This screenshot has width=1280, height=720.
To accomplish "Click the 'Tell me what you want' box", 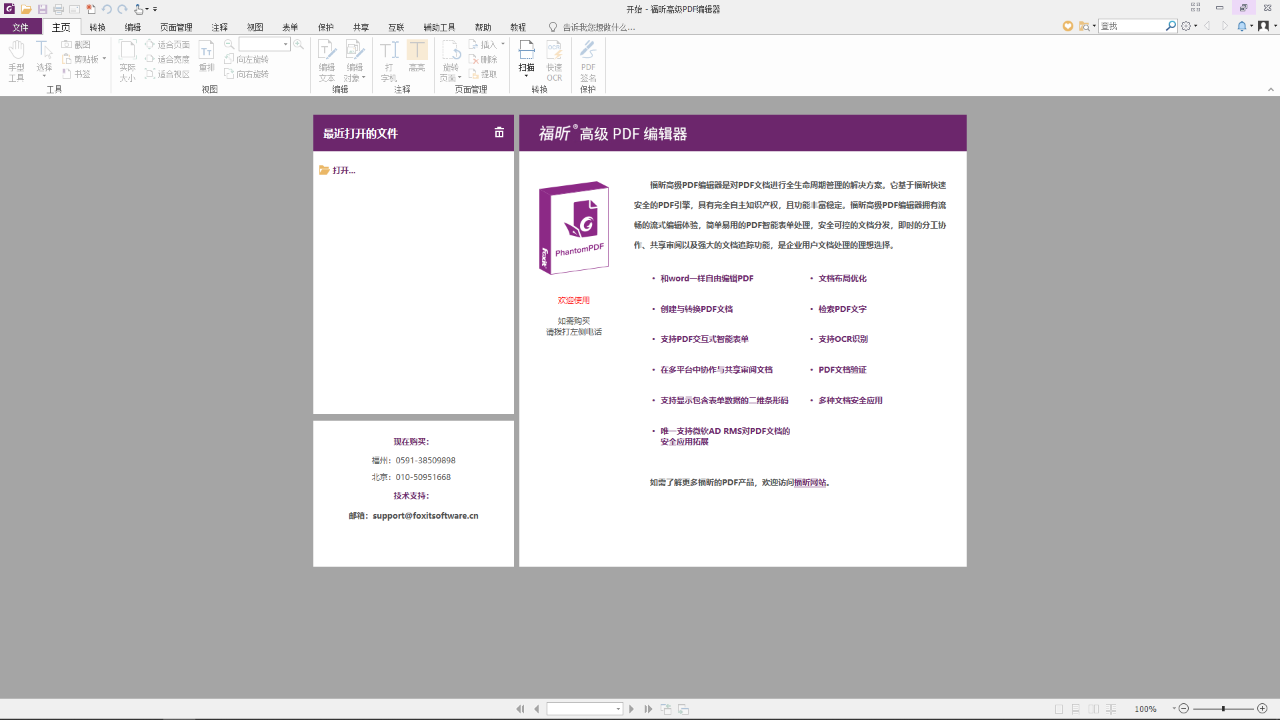I will 592,27.
